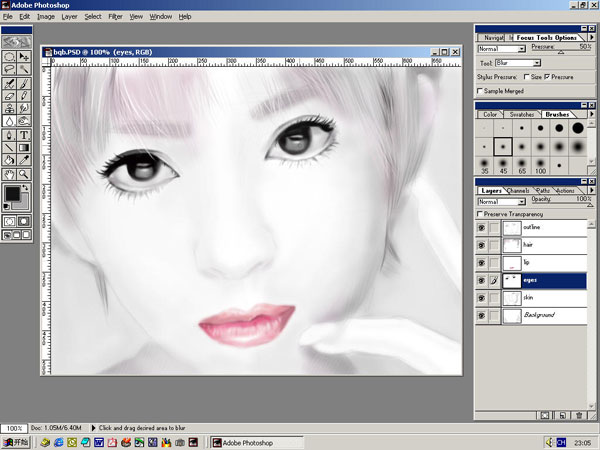
Task: Select the Paint Bucket tool
Action: (x=9, y=160)
